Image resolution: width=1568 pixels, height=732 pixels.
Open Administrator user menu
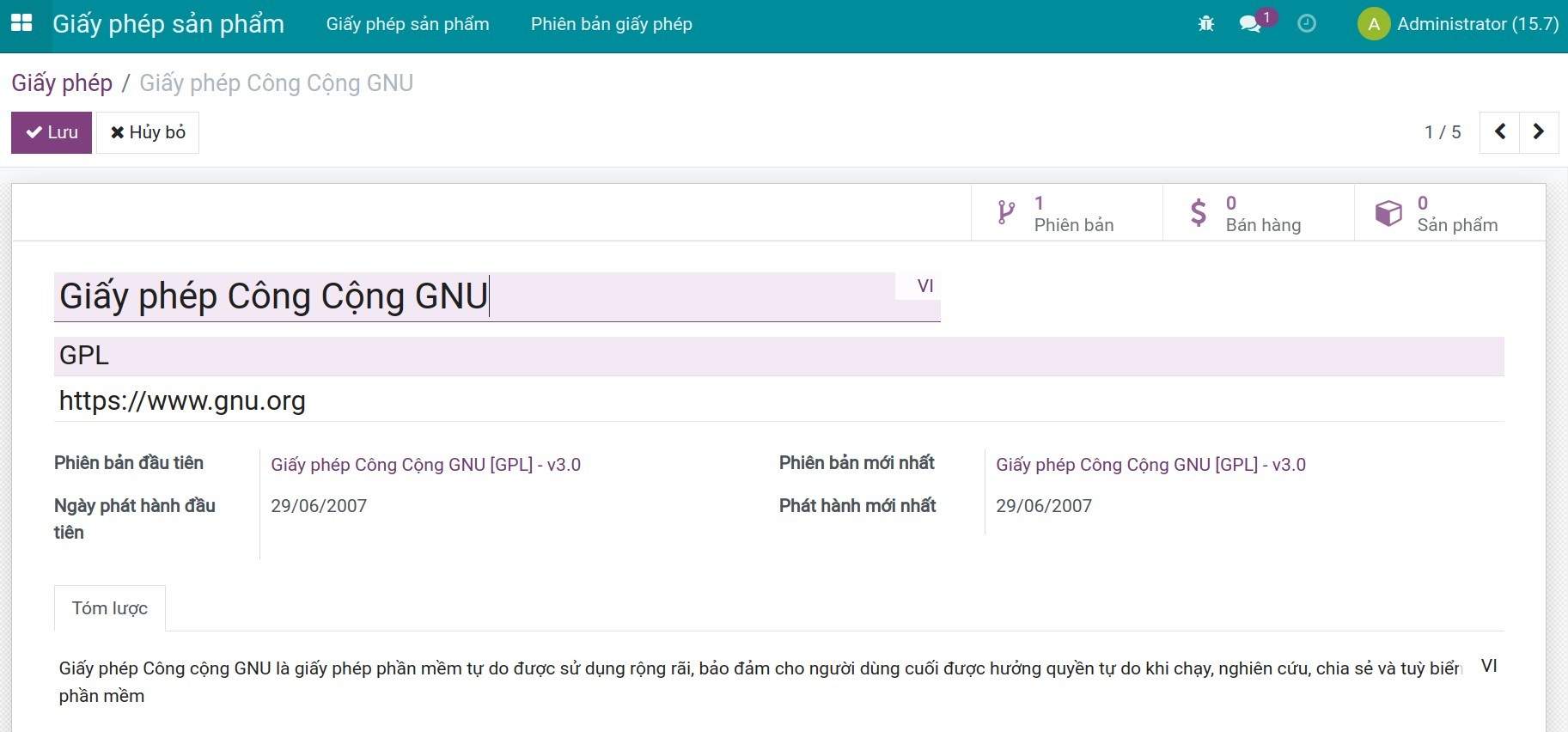coord(1477,24)
